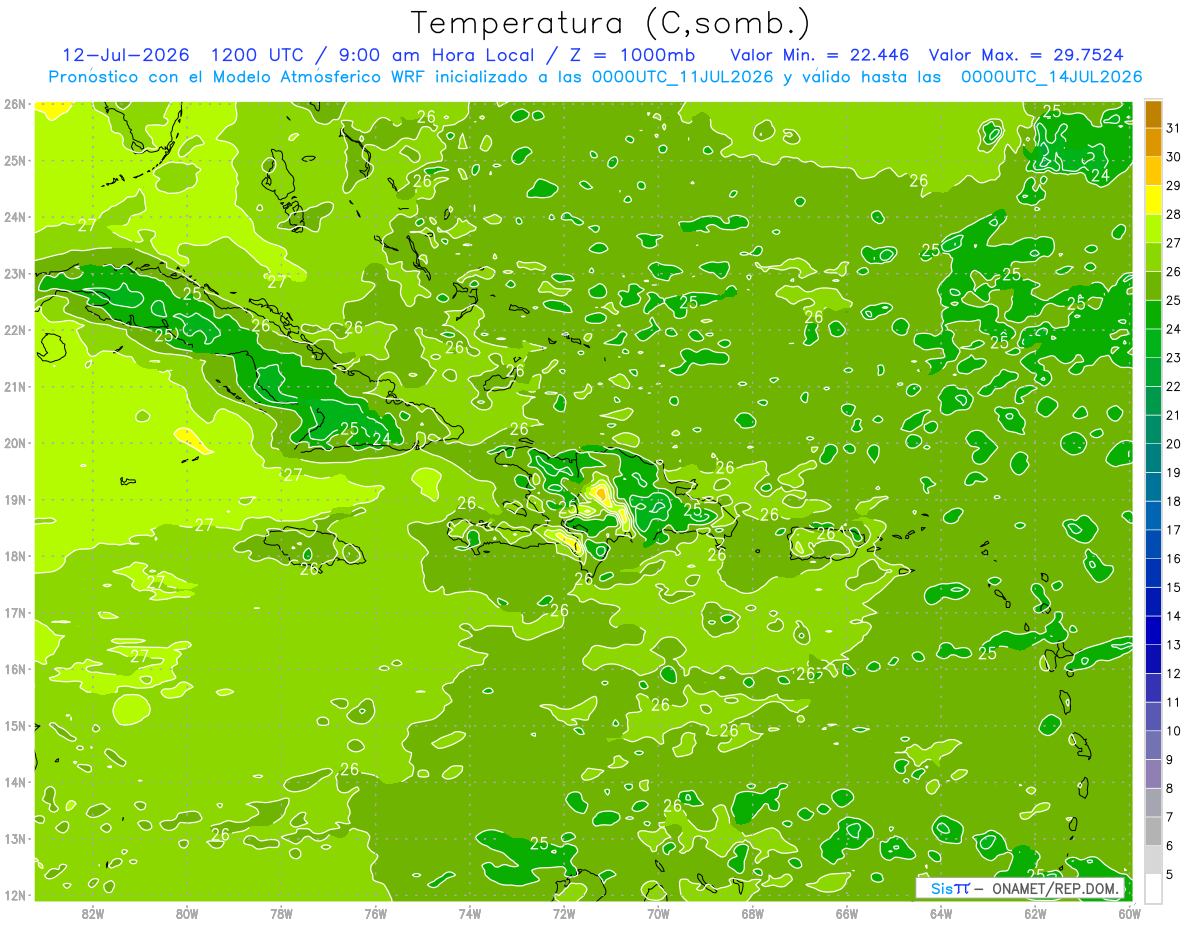The height and width of the screenshot is (927, 1200).
Task: Select the date text "12-Jul-2026"
Action: pos(127,55)
